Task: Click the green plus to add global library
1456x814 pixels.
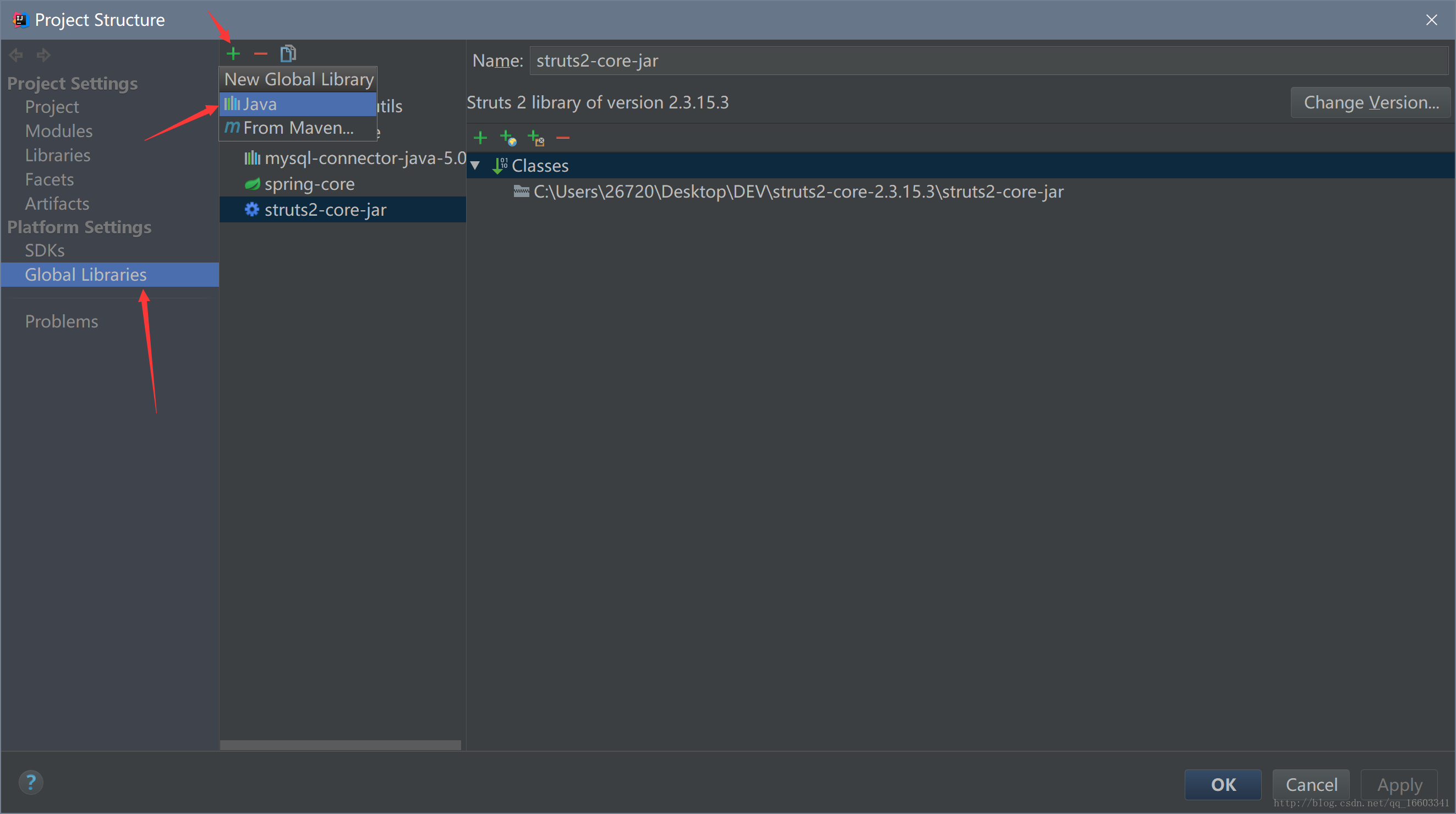Action: click(233, 54)
